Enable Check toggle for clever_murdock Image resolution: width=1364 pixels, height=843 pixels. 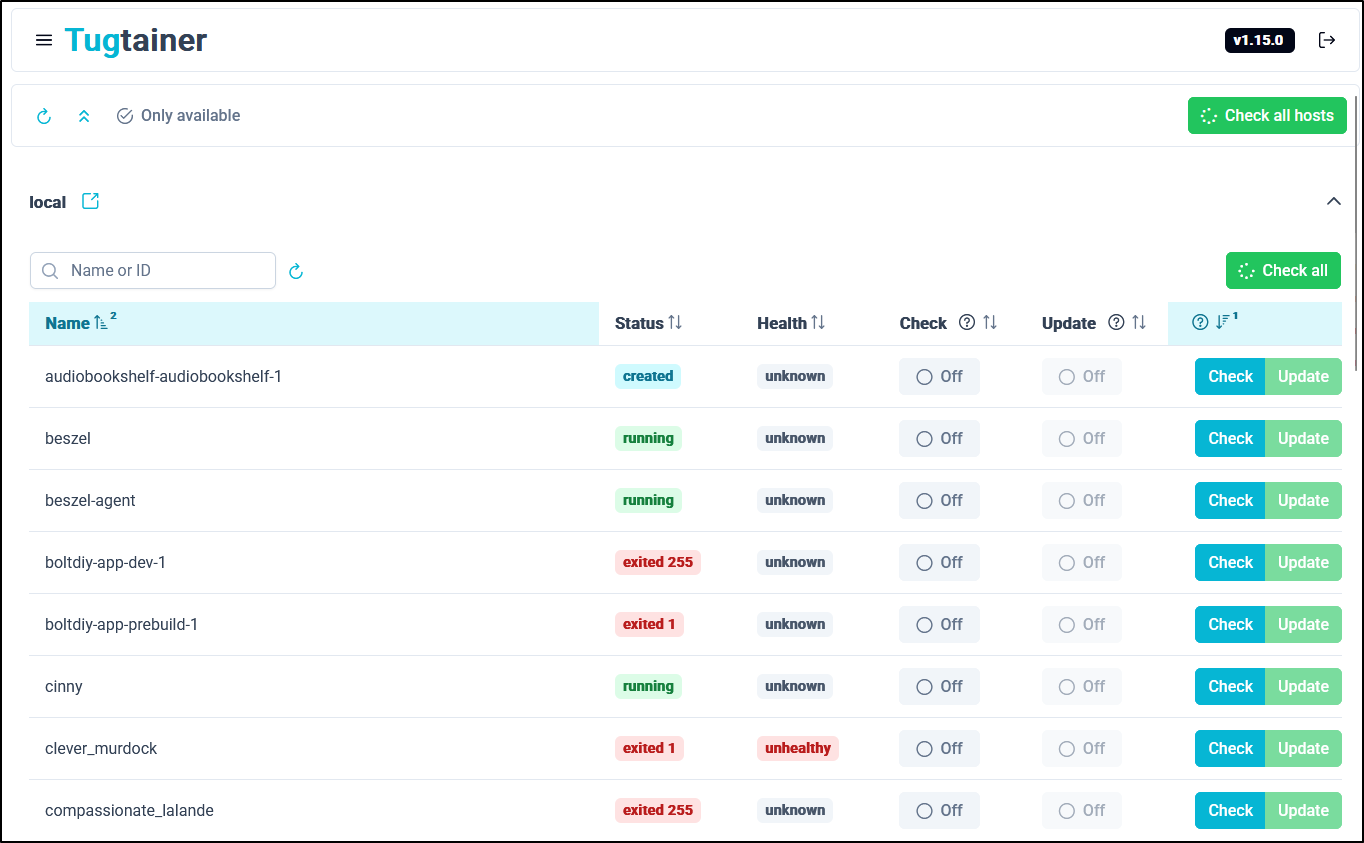938,749
